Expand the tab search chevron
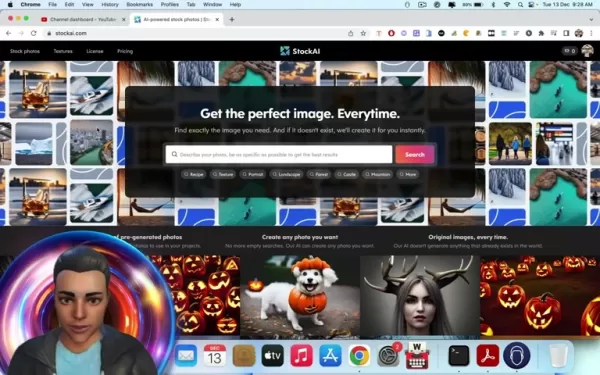Screen dimensions: 600x375 [x=591, y=19]
